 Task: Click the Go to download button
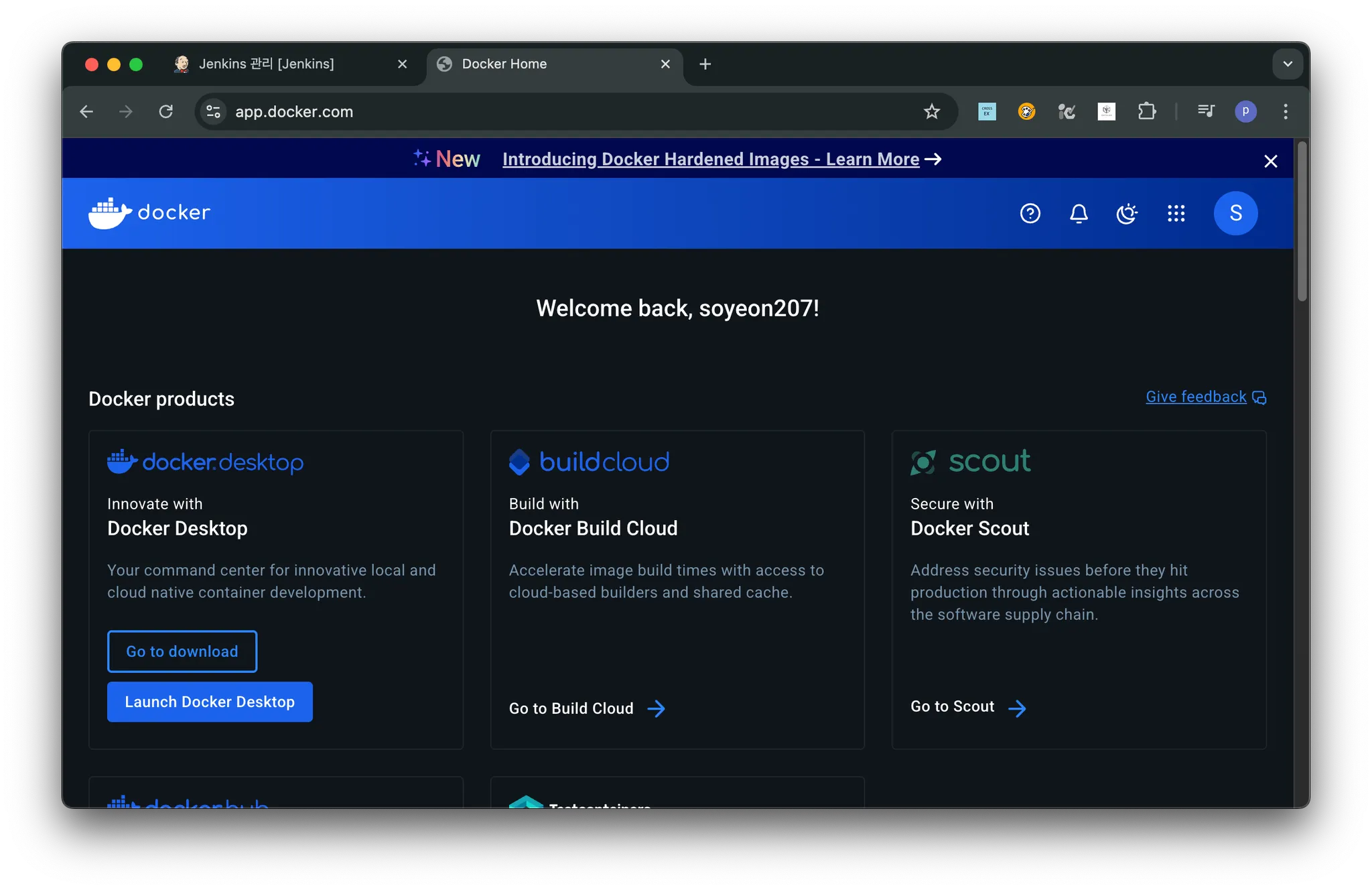coord(182,651)
